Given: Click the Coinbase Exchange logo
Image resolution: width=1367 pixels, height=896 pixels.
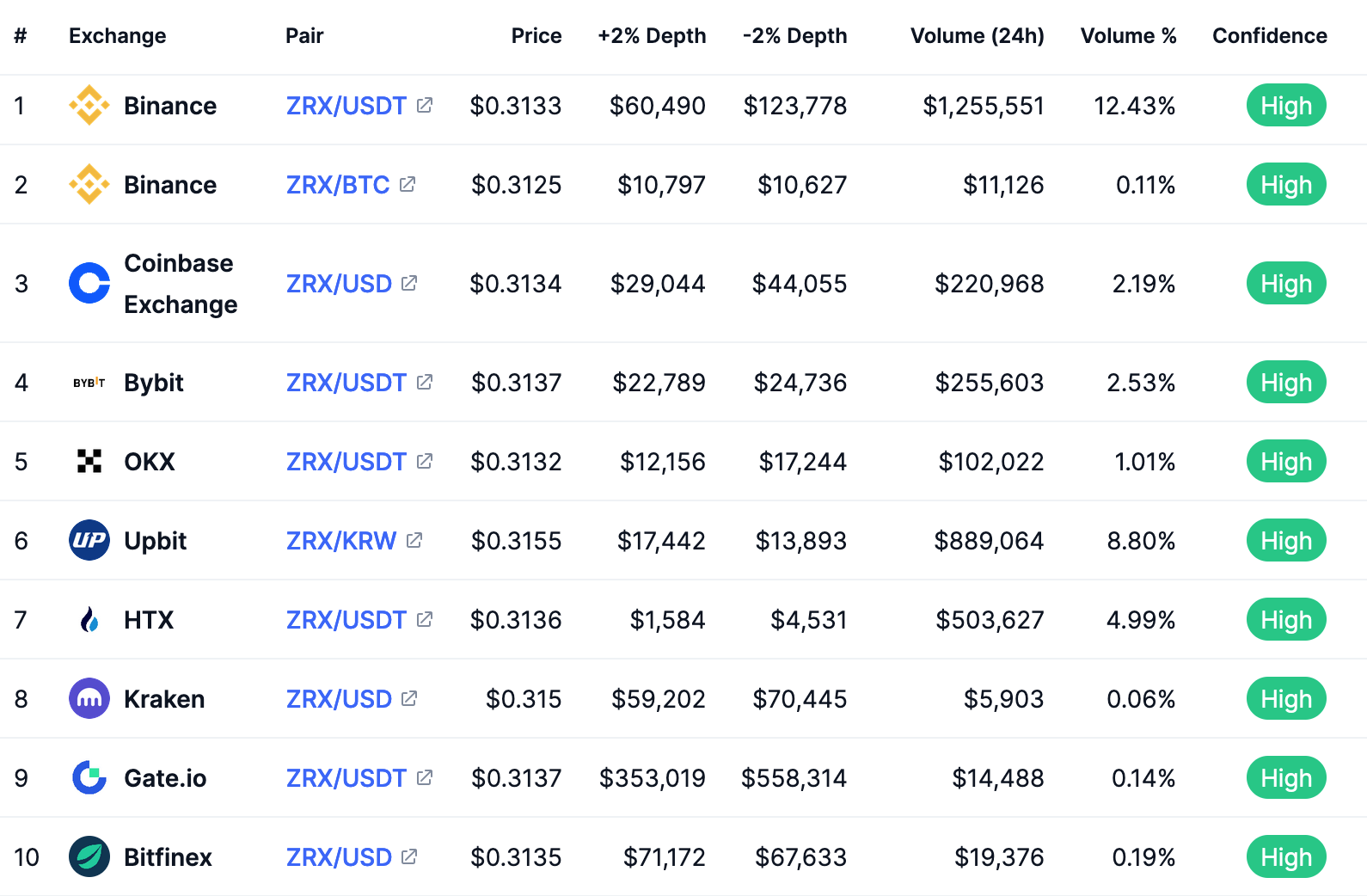Looking at the screenshot, I should [x=89, y=283].
